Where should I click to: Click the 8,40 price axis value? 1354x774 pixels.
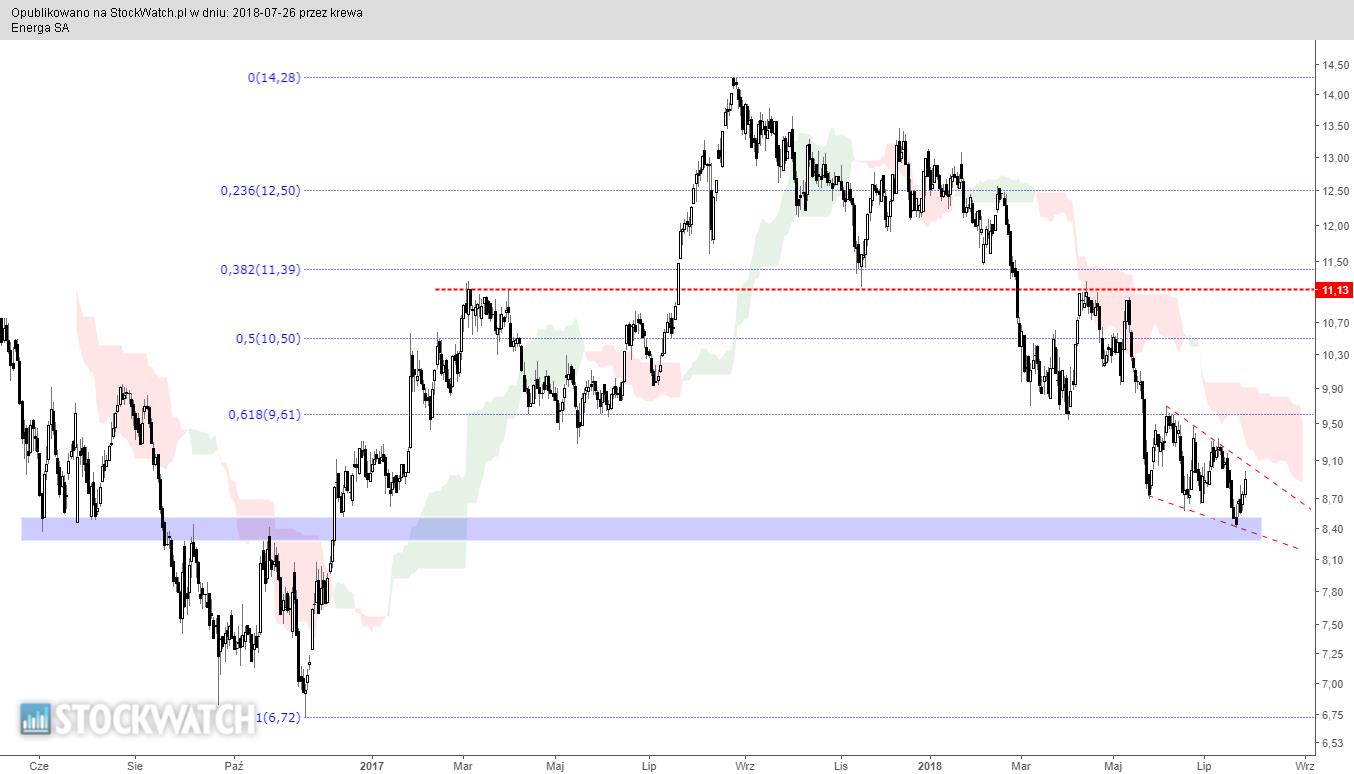click(x=1335, y=529)
